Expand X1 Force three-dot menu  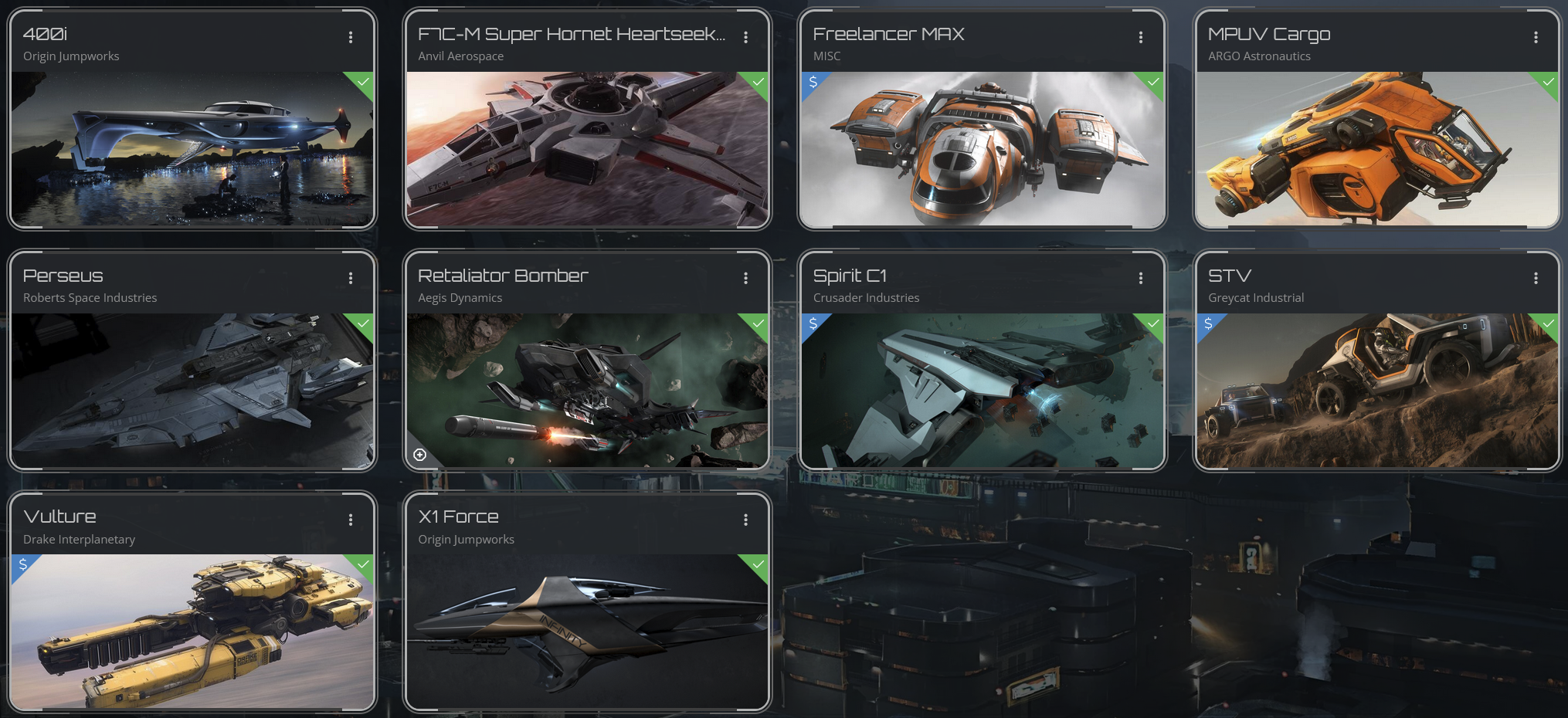tap(745, 520)
